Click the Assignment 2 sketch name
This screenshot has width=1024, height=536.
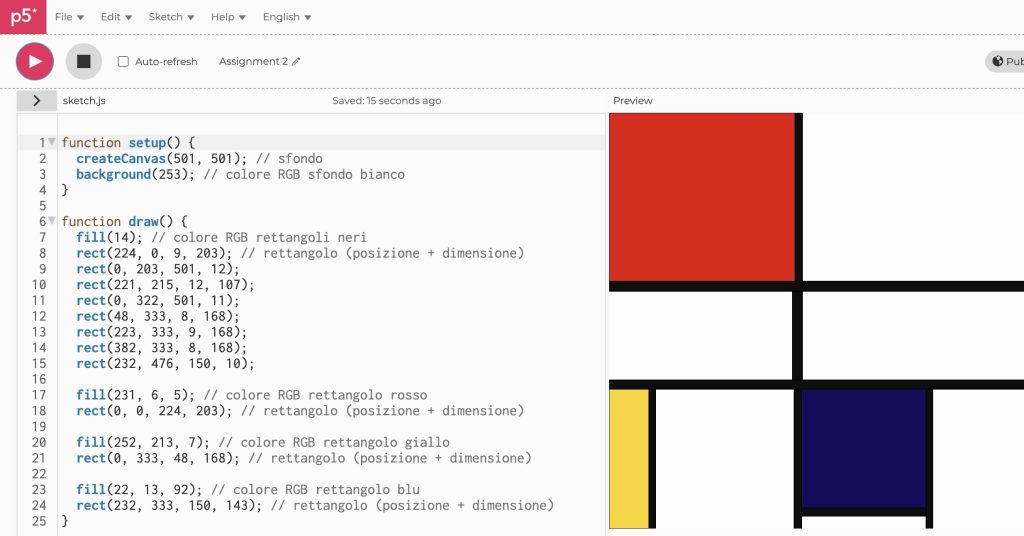coord(253,62)
